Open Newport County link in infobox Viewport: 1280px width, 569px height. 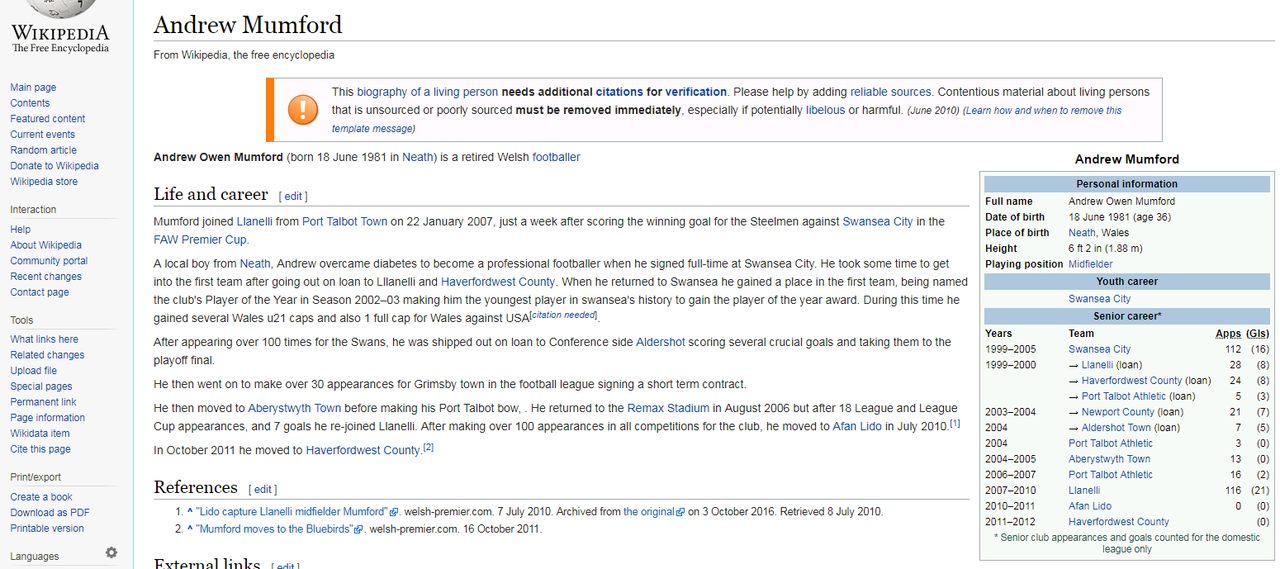(1119, 412)
